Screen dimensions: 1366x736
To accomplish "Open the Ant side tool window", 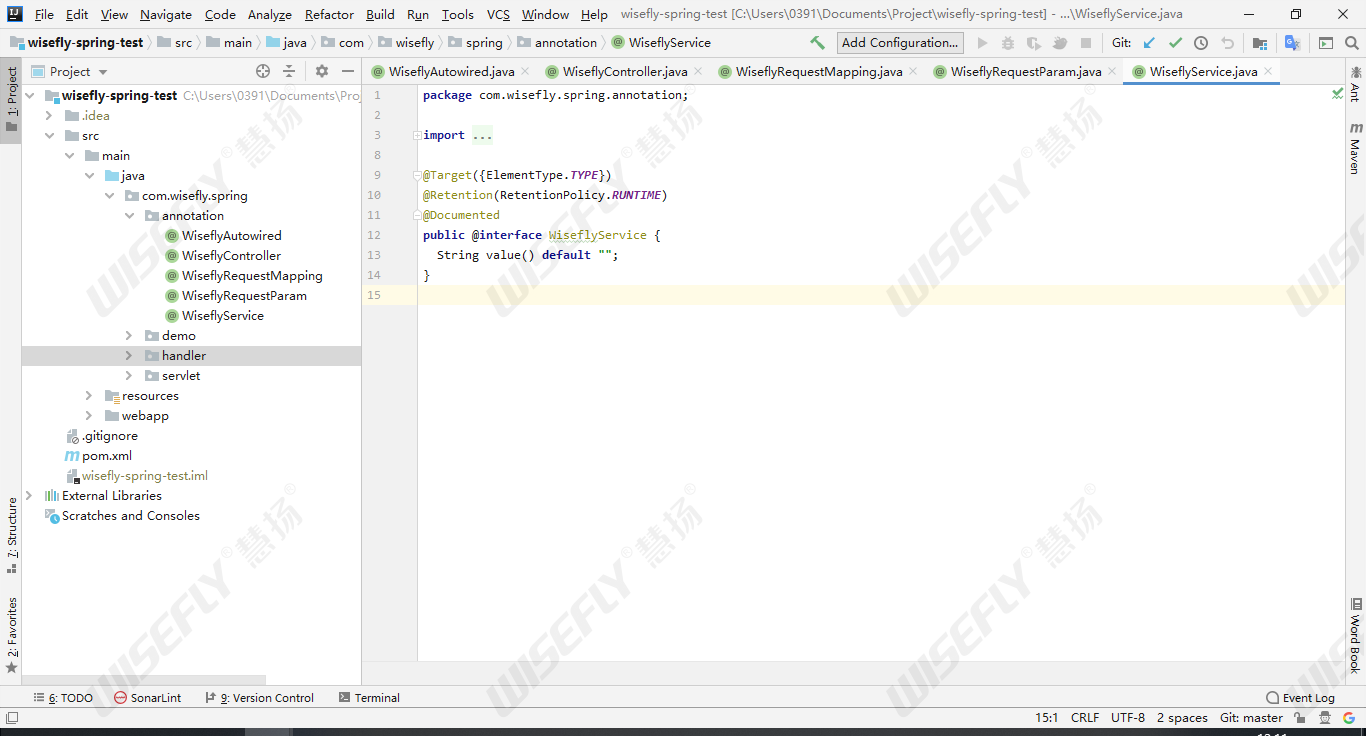I will tap(1356, 84).
